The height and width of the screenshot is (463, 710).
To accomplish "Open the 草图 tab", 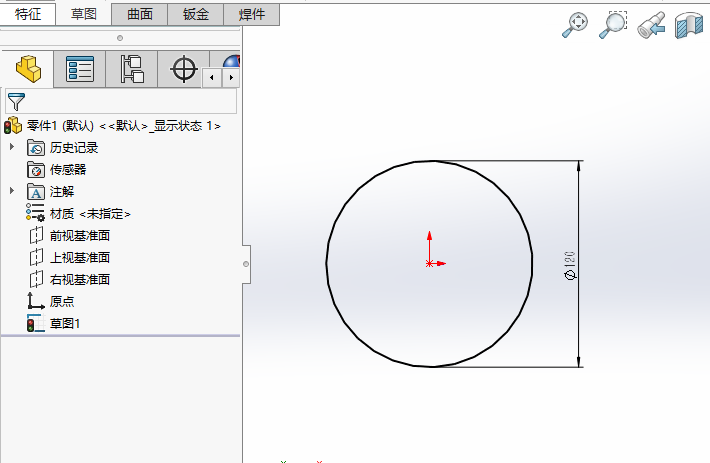I will 84,14.
